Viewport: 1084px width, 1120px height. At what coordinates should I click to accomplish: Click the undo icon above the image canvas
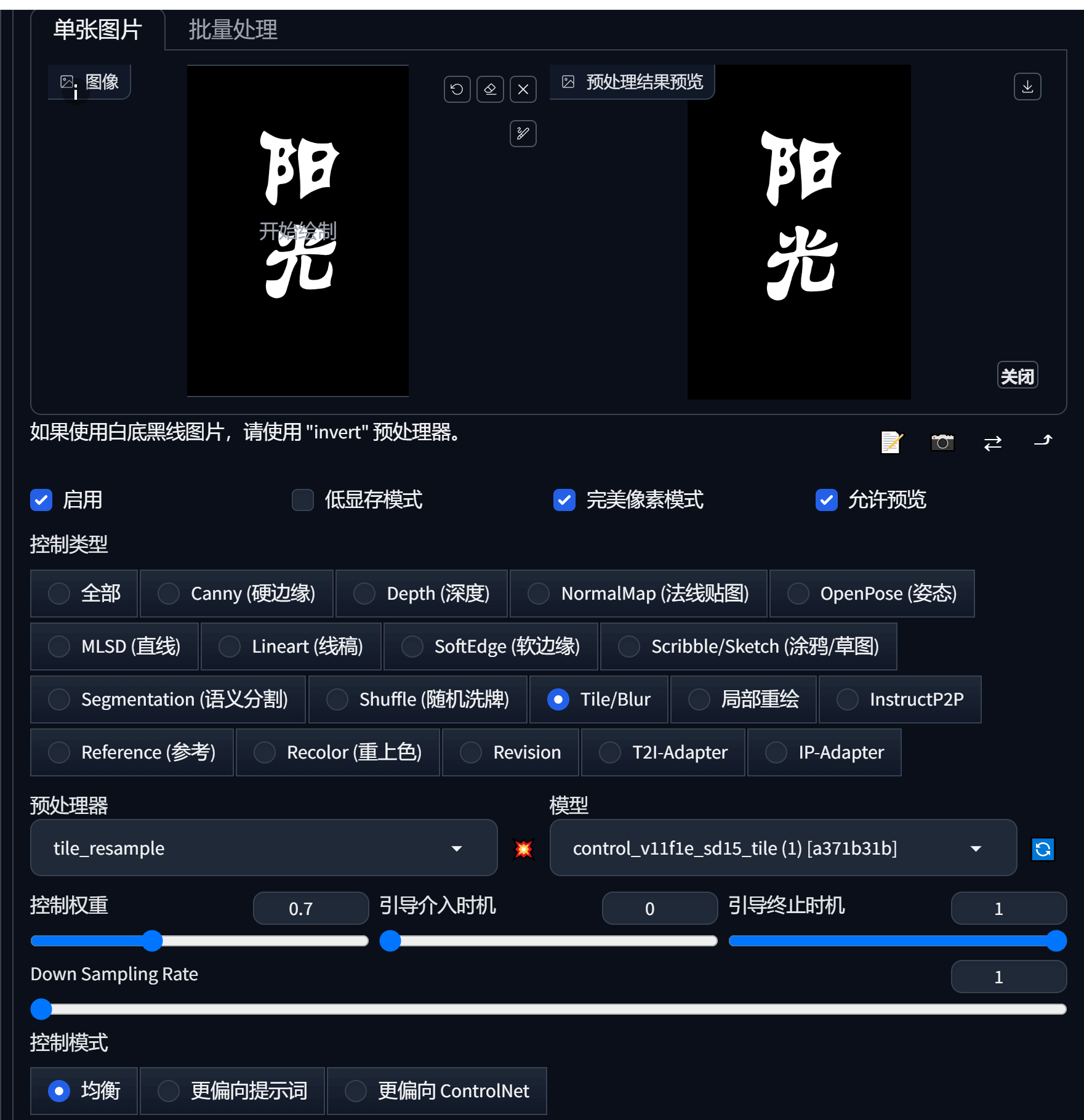pos(457,90)
